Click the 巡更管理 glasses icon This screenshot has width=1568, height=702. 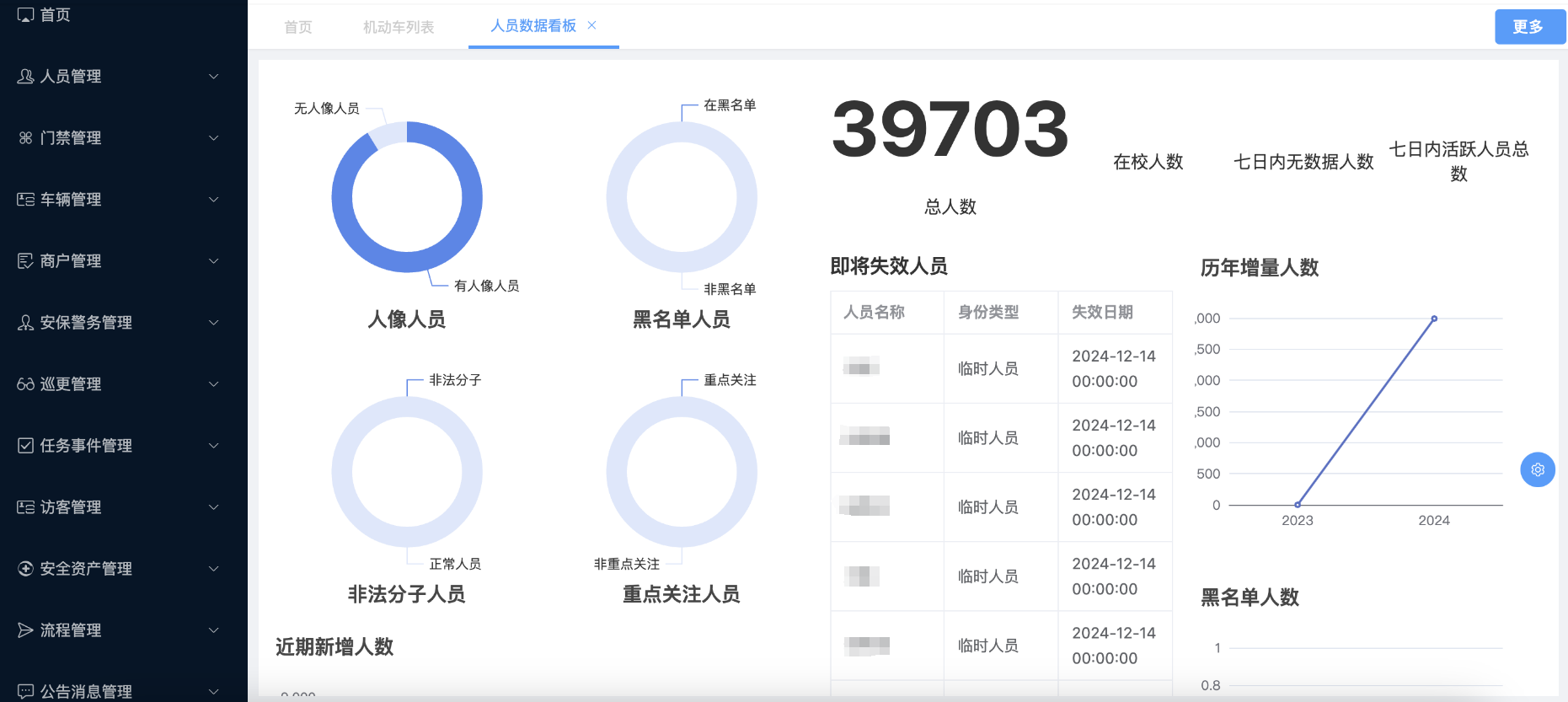[25, 384]
